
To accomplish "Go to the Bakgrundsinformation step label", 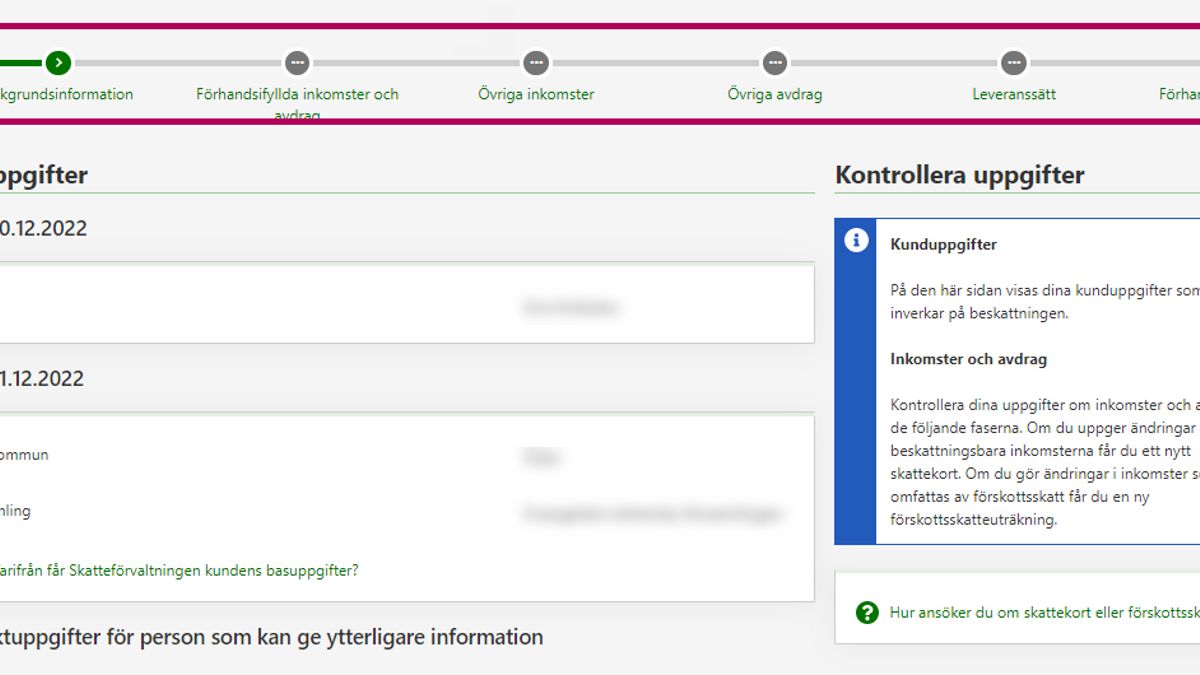I will click(66, 94).
